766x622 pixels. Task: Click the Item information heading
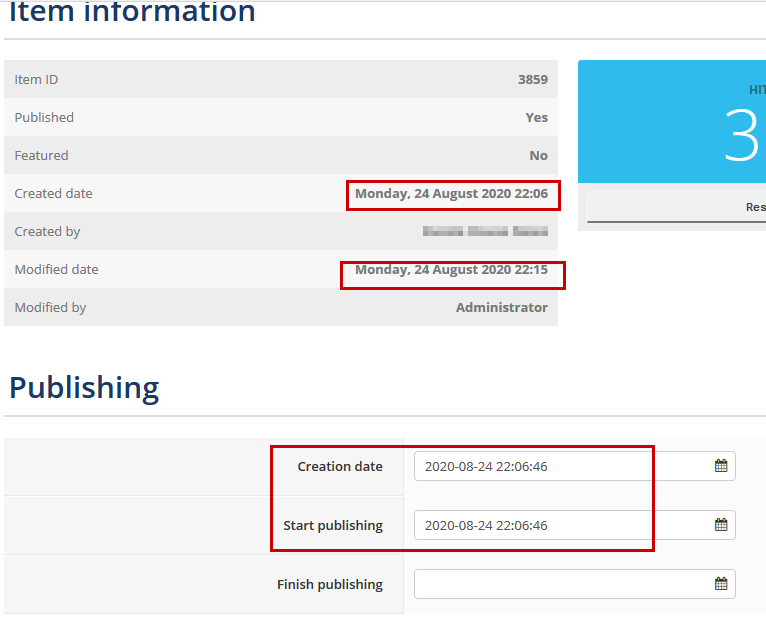click(x=132, y=11)
